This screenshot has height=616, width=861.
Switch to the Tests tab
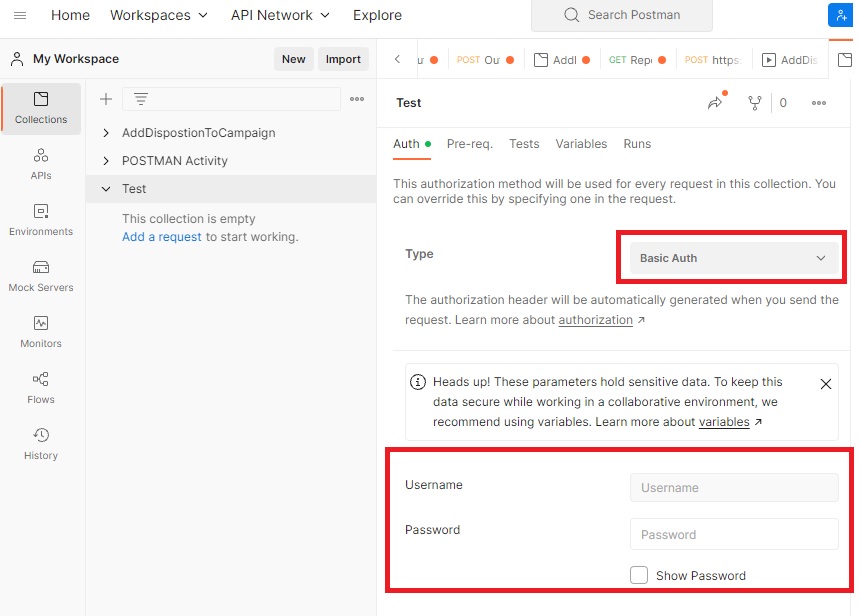(524, 144)
